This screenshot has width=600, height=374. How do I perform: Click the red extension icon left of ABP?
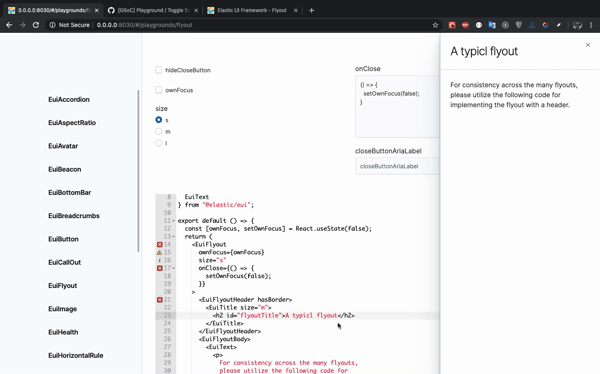[x=452, y=25]
